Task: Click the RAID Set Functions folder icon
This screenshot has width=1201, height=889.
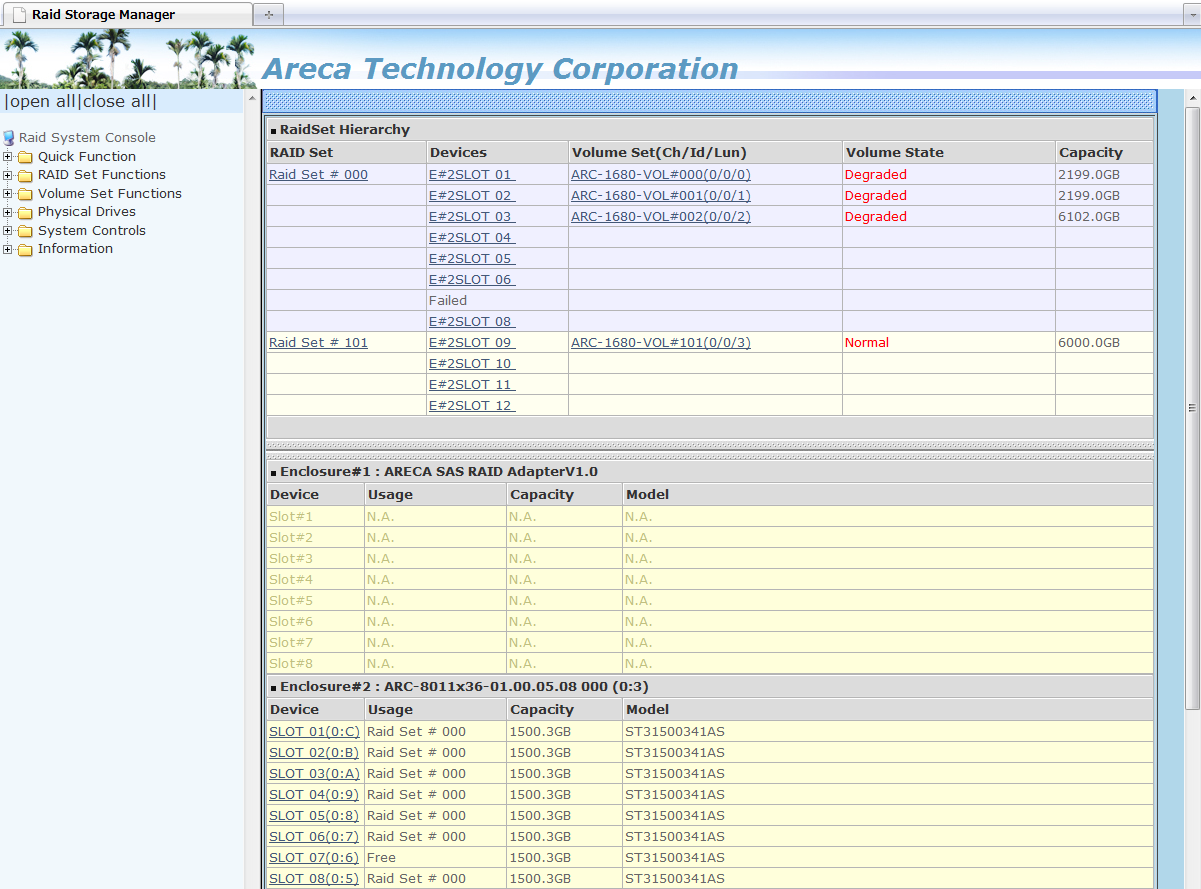Action: (25, 175)
